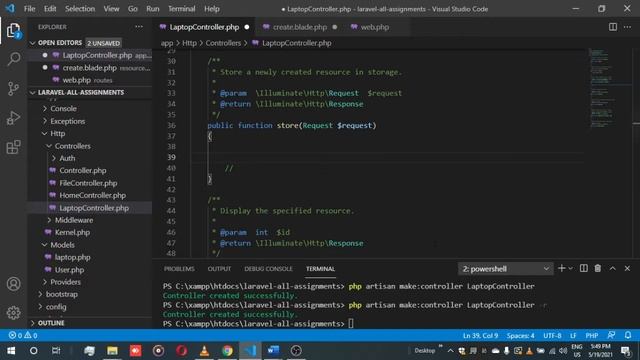Click the split editor right icon
Image resolution: width=640 pixels, height=360 pixels.
[x=613, y=27]
